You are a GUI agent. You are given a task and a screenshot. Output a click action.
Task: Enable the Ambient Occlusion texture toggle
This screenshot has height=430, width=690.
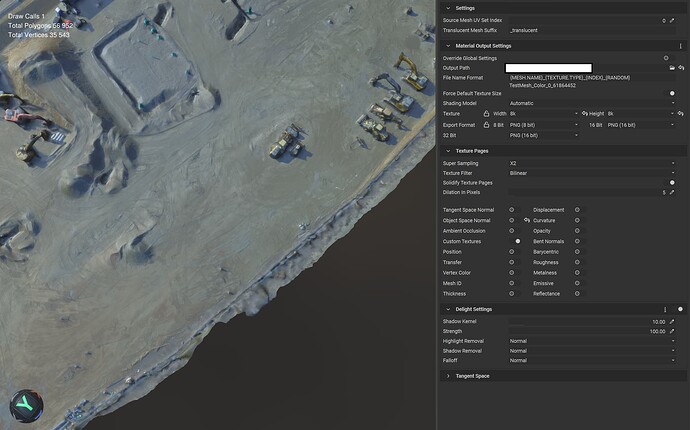click(x=512, y=231)
